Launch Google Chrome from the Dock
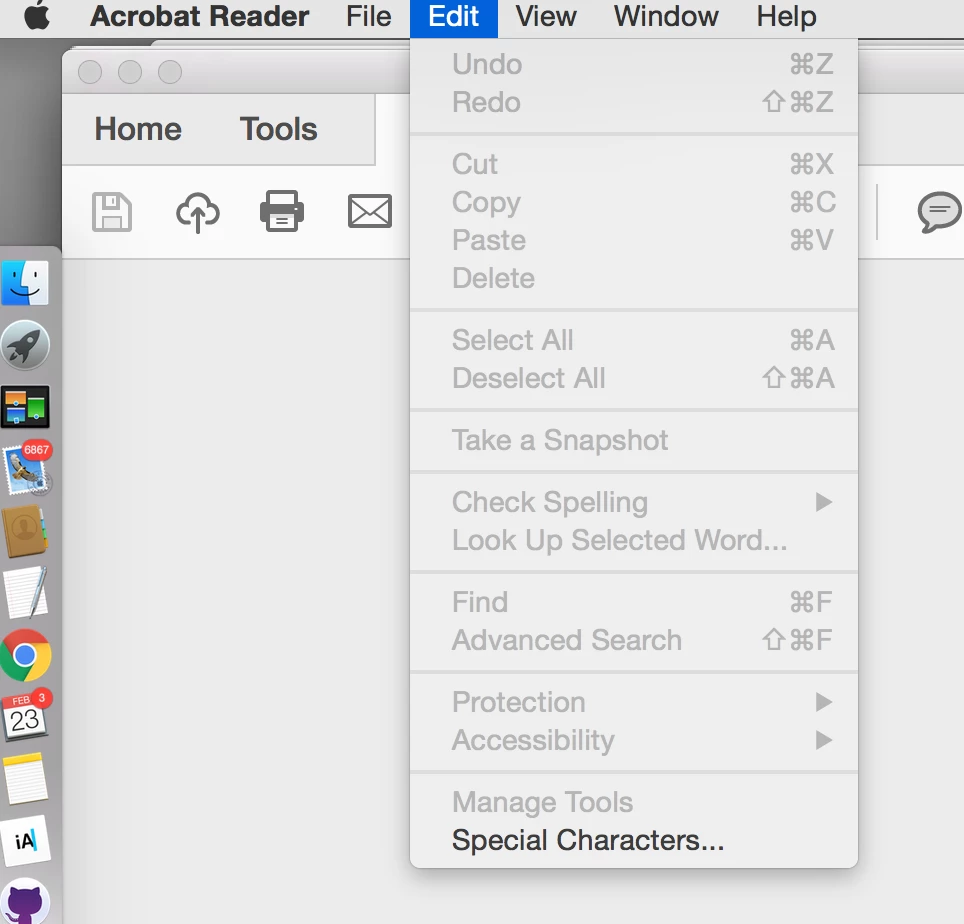 25,655
